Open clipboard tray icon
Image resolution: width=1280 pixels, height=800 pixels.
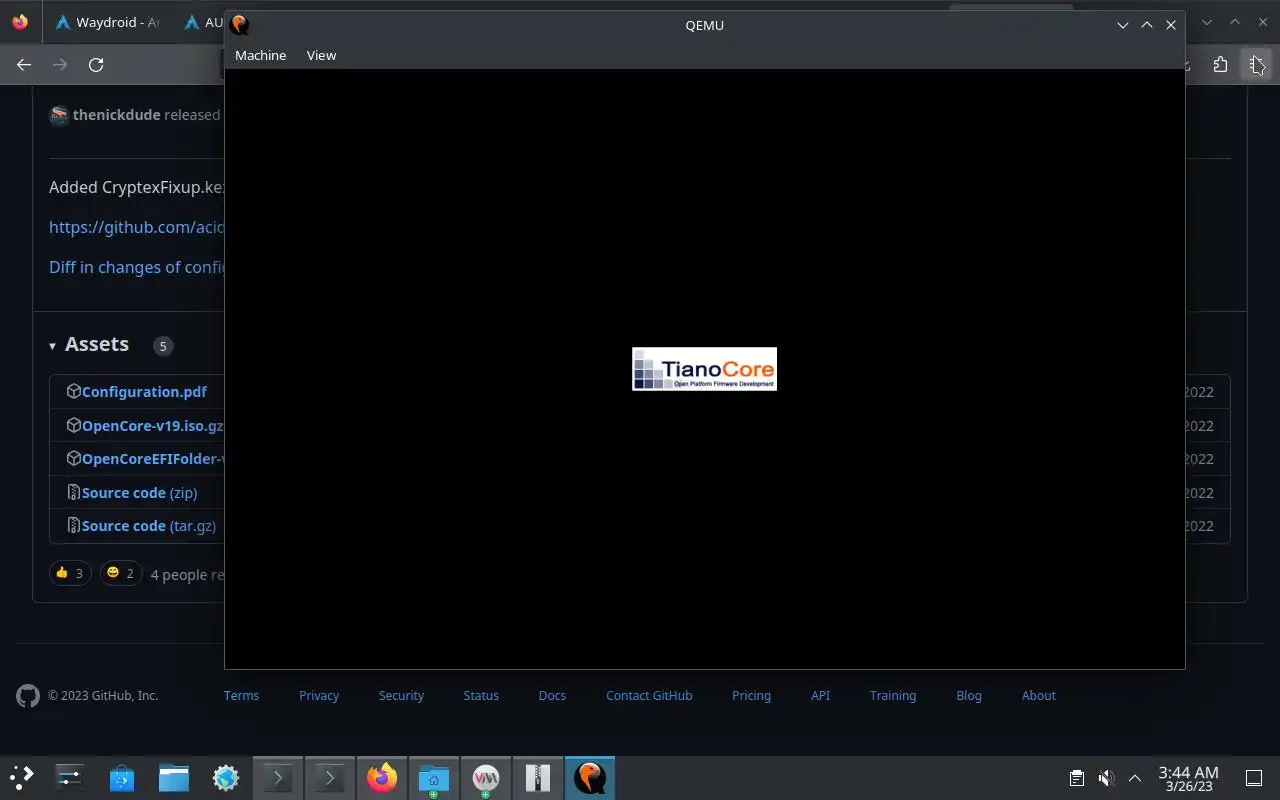(x=1076, y=778)
